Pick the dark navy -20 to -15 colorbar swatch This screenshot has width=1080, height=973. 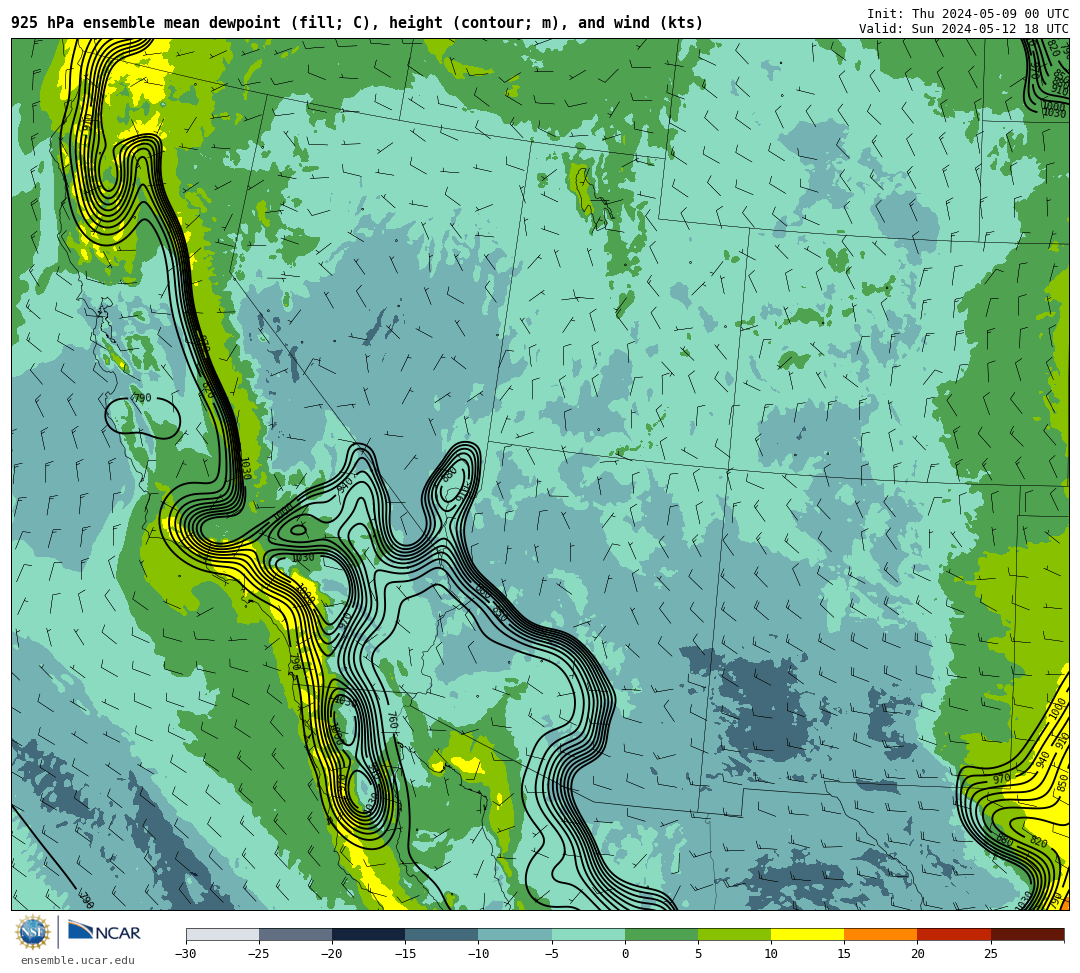pyautogui.click(x=368, y=934)
